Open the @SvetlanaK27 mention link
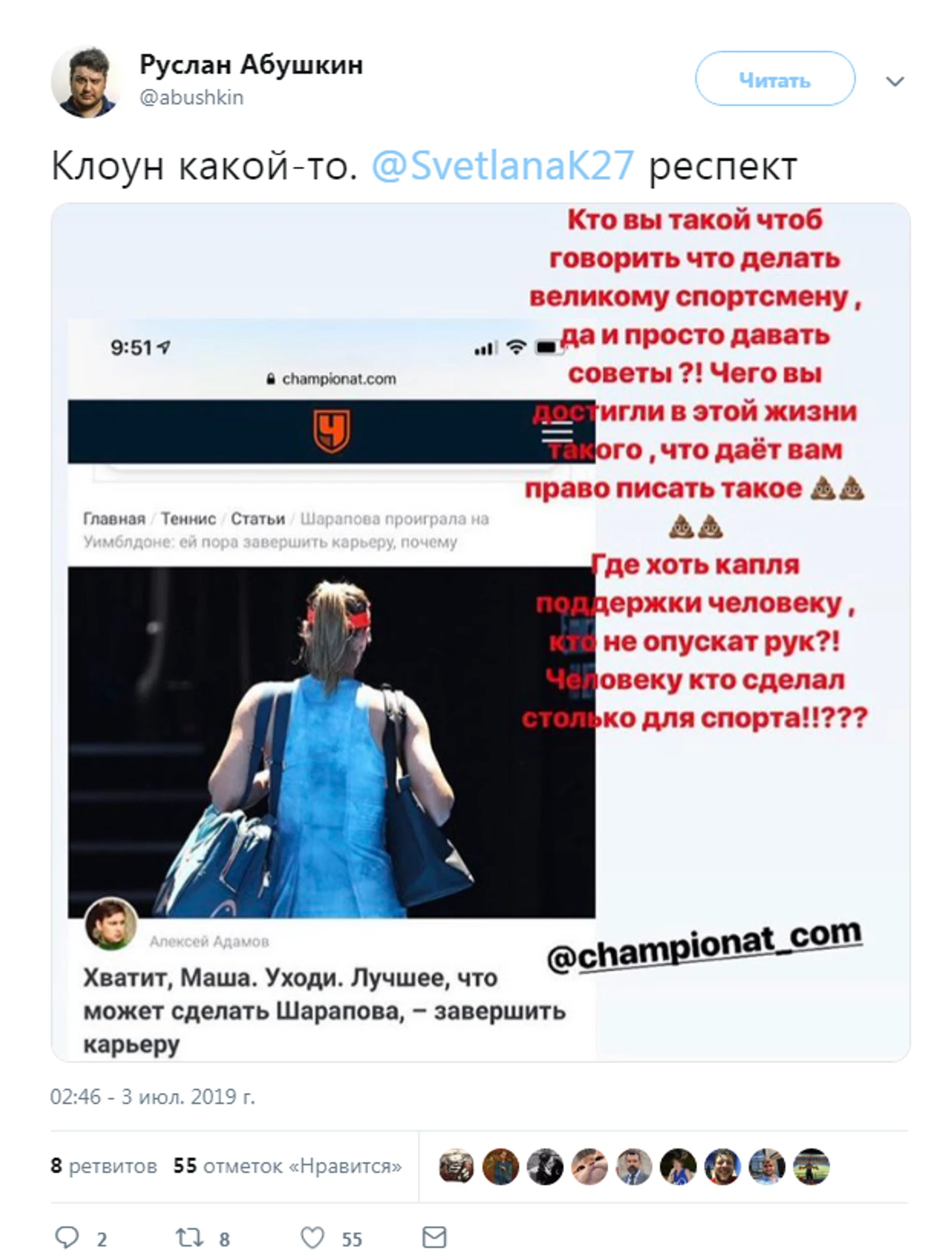This screenshot has height=1260, width=952. click(502, 166)
